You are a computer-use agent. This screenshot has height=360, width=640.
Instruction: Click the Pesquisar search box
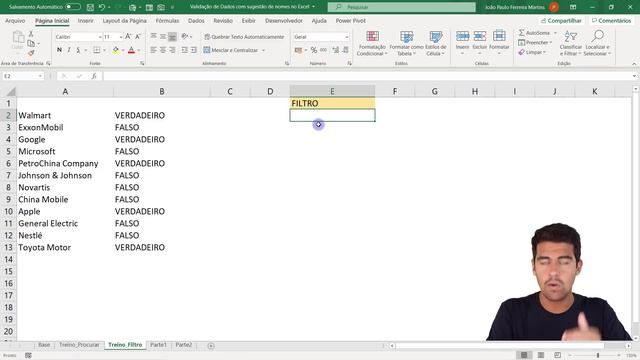coord(402,7)
